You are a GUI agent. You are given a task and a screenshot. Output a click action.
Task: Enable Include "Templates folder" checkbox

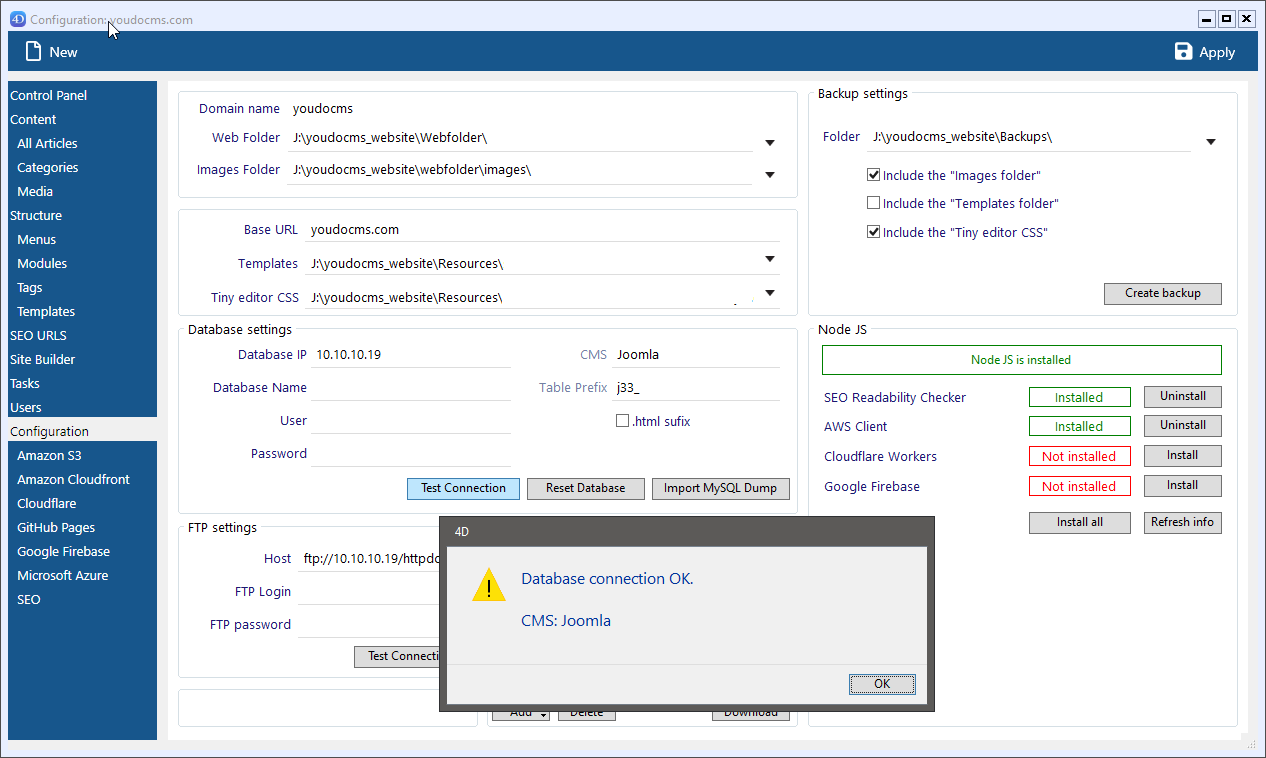(x=874, y=203)
